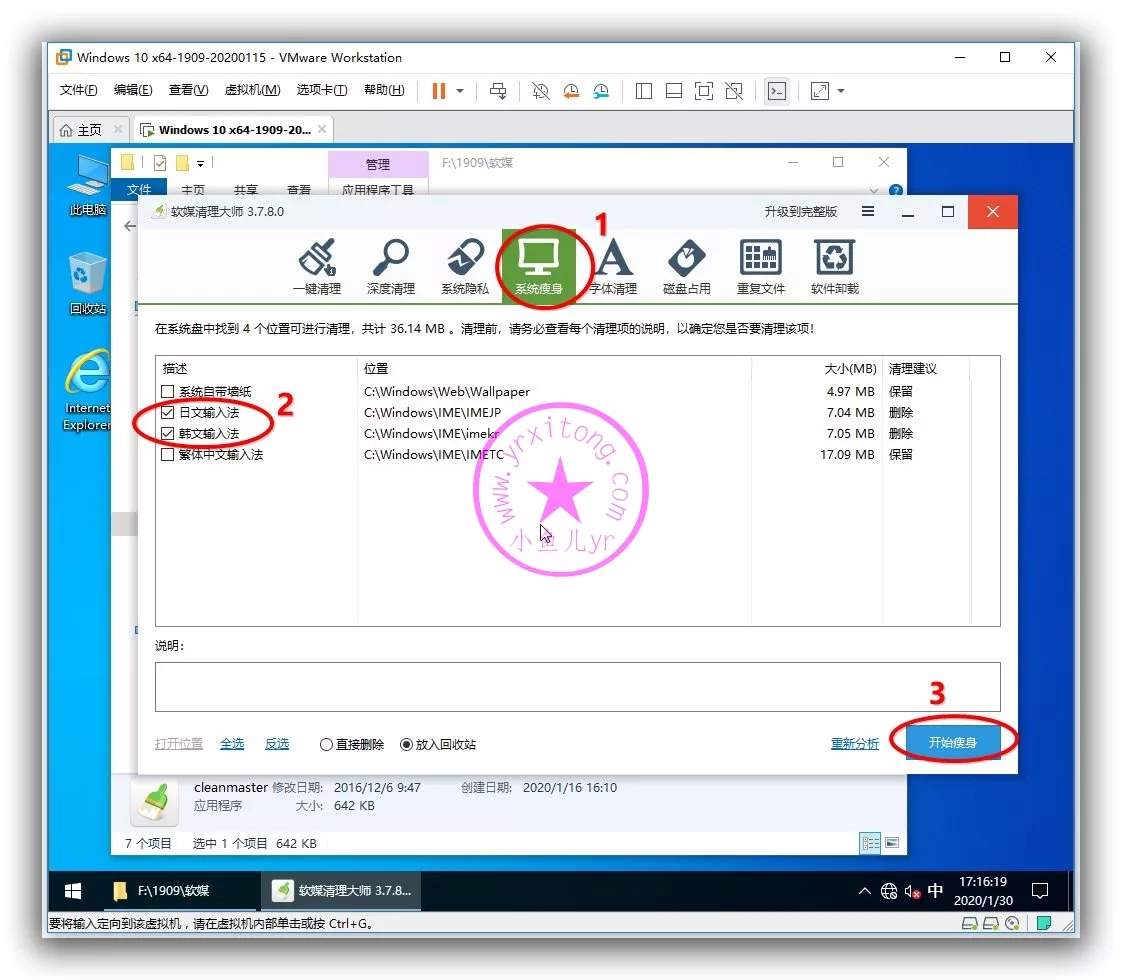Select the 直接删除 radio button
The height and width of the screenshot is (980, 1122).
326,745
